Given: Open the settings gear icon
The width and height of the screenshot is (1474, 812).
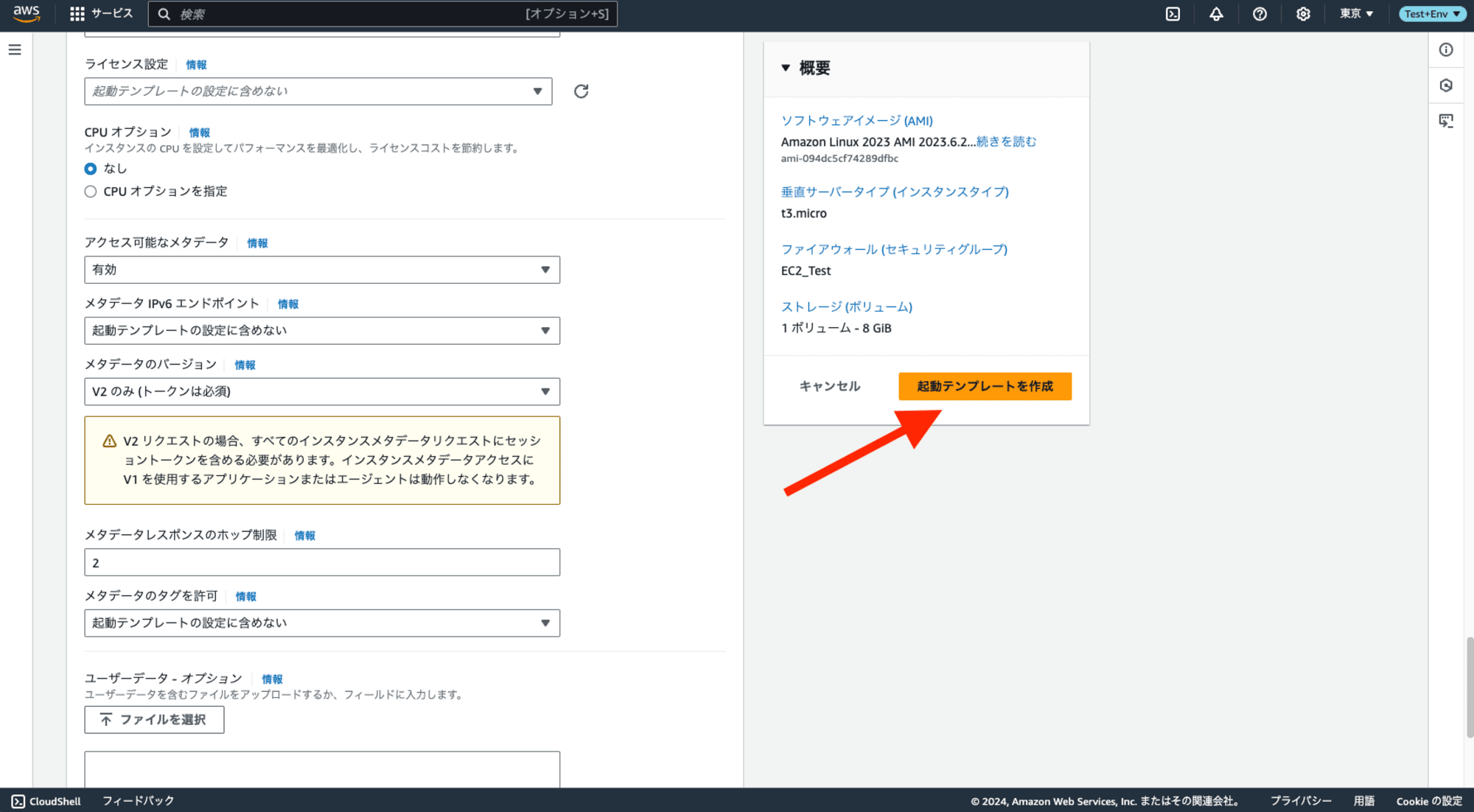Looking at the screenshot, I should coord(1303,14).
